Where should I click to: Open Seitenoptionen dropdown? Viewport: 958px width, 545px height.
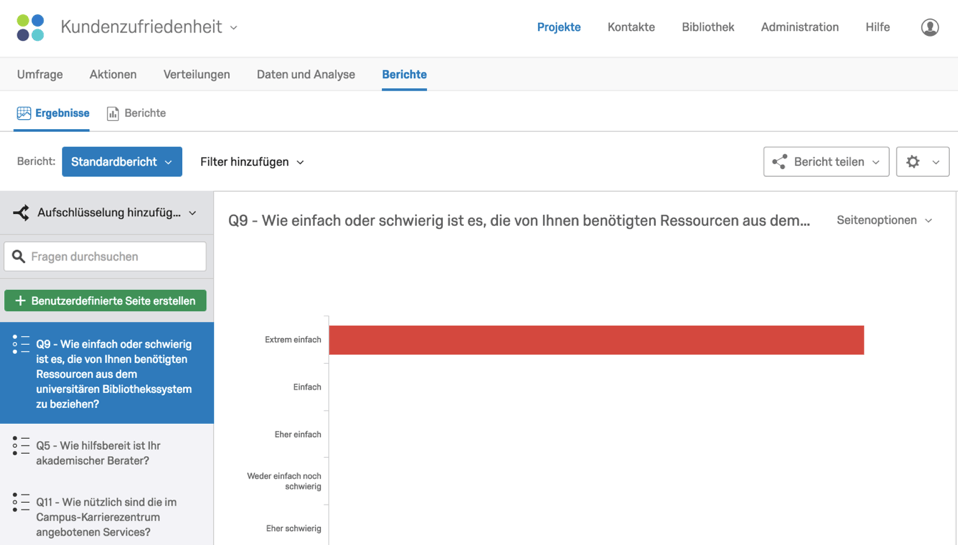[884, 220]
